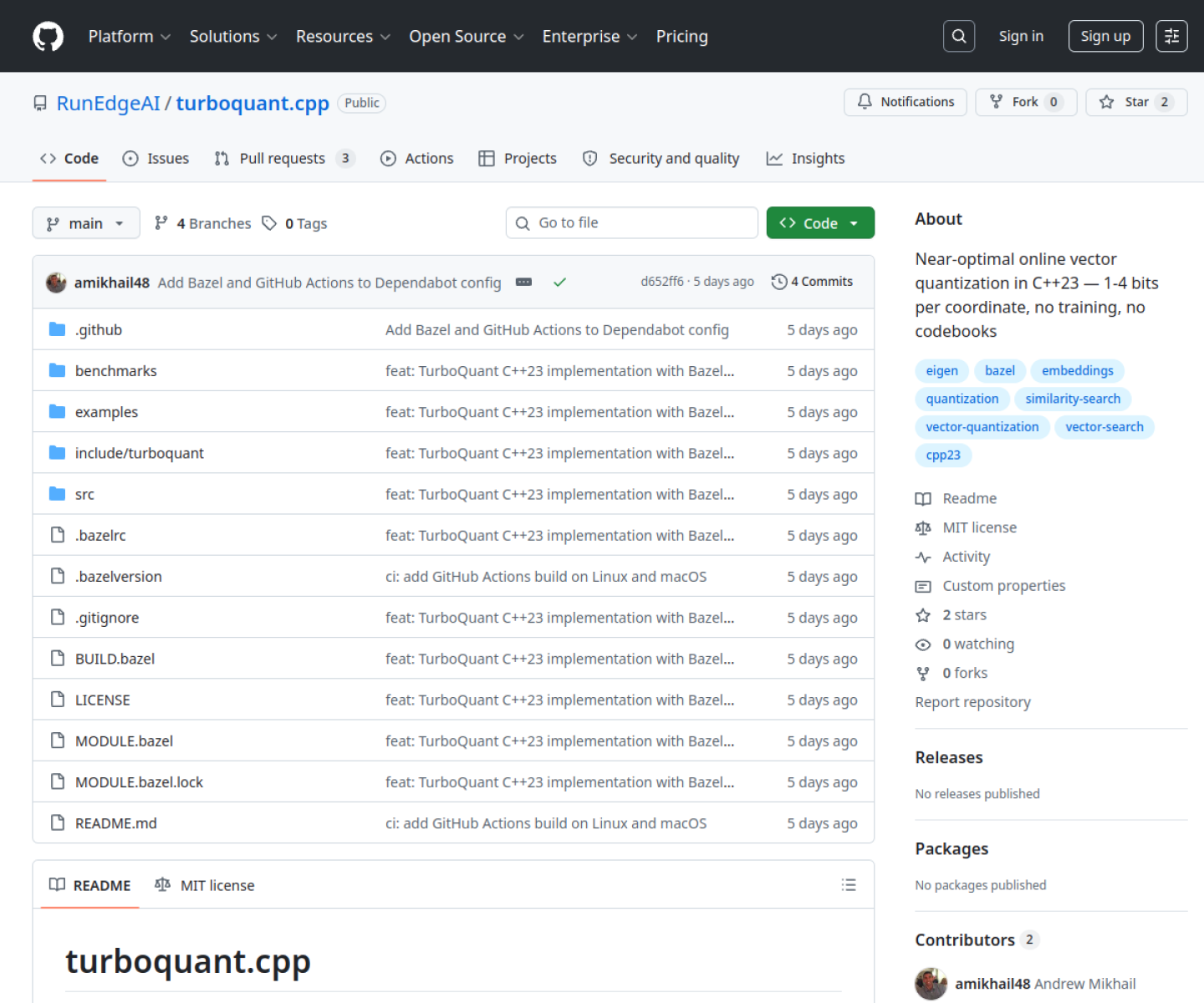This screenshot has width=1204, height=1003.
Task: Open the Contributors heading link
Action: tap(977, 940)
